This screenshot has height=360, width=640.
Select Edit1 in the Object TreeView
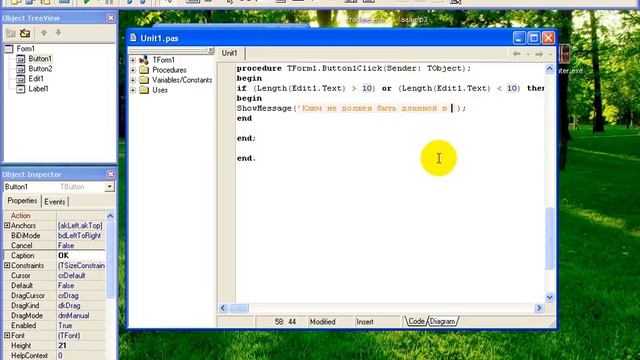(36, 78)
